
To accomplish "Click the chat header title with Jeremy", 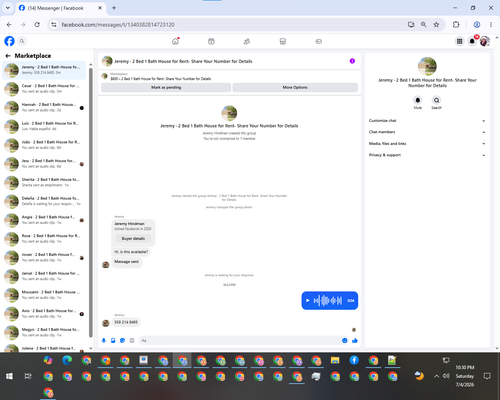I will coord(183,61).
